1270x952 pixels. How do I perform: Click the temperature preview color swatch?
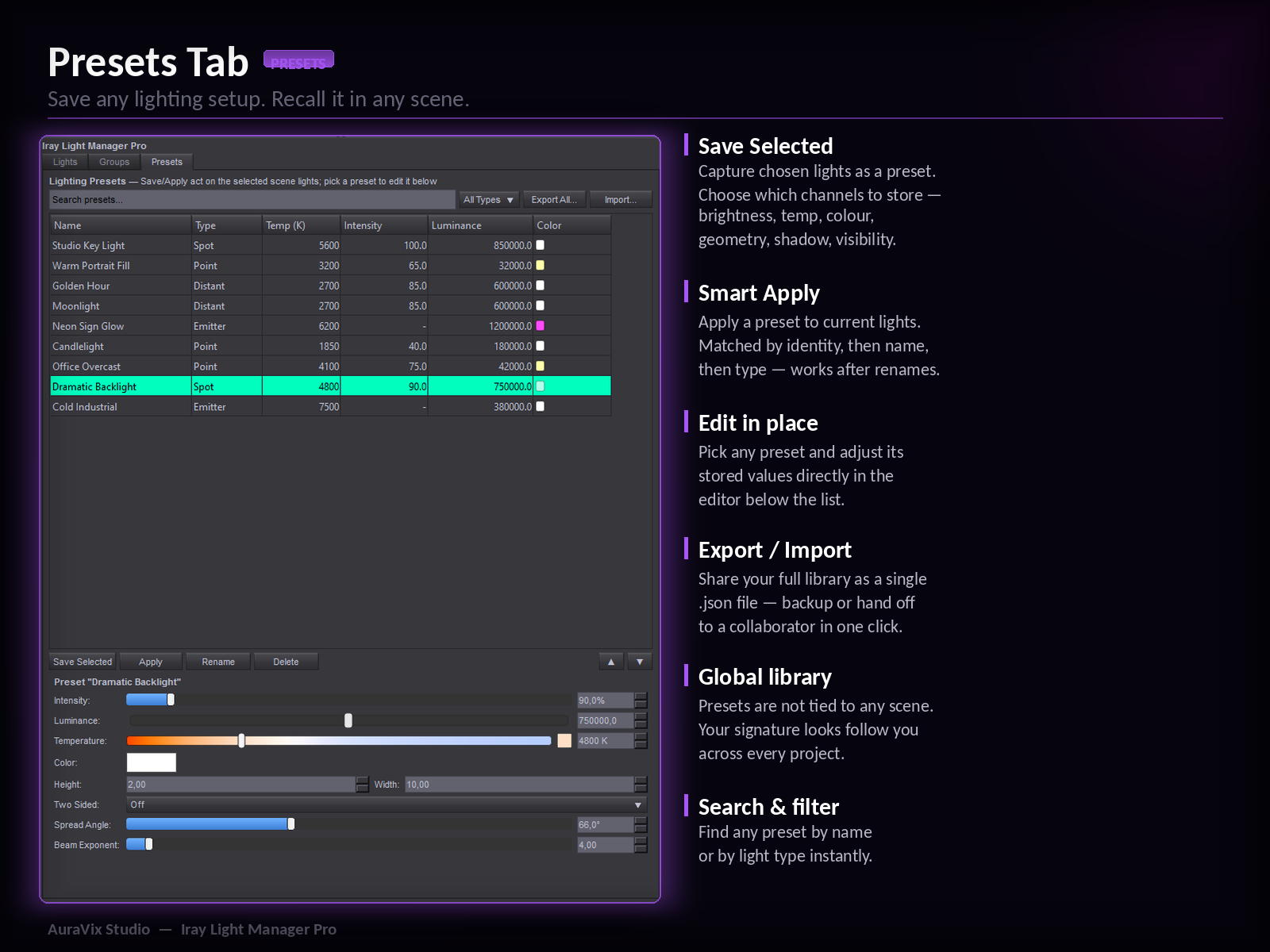pos(564,741)
